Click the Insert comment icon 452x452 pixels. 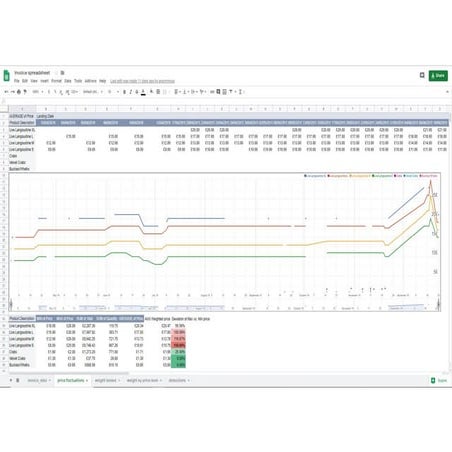click(x=218, y=92)
